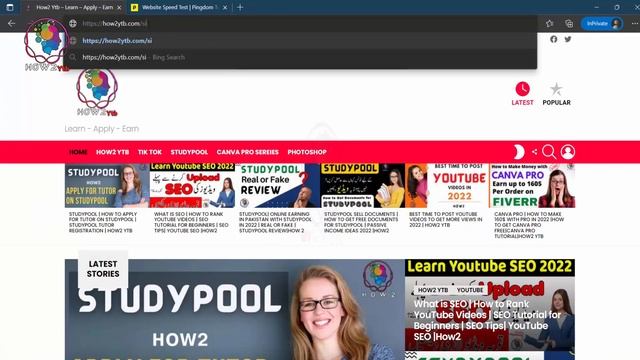The width and height of the screenshot is (640, 360).
Task: Open the Favorites star icon
Action: coord(549,24)
